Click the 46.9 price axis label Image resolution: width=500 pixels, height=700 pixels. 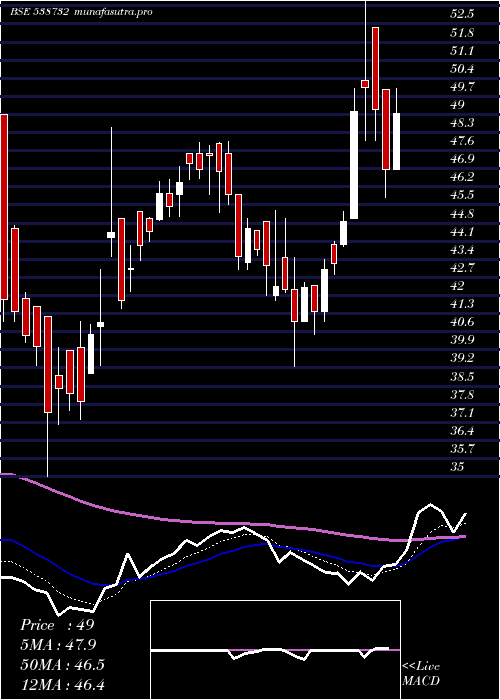point(462,159)
